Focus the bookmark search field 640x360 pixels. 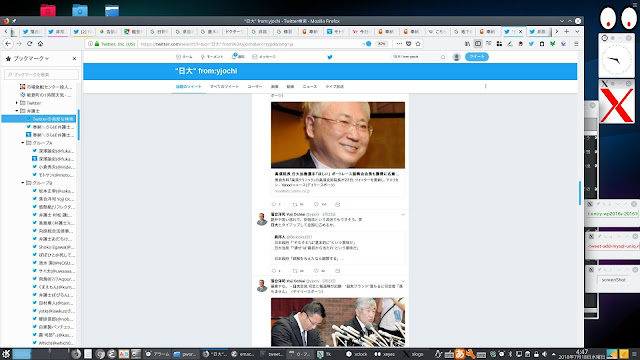pyautogui.click(x=42, y=74)
